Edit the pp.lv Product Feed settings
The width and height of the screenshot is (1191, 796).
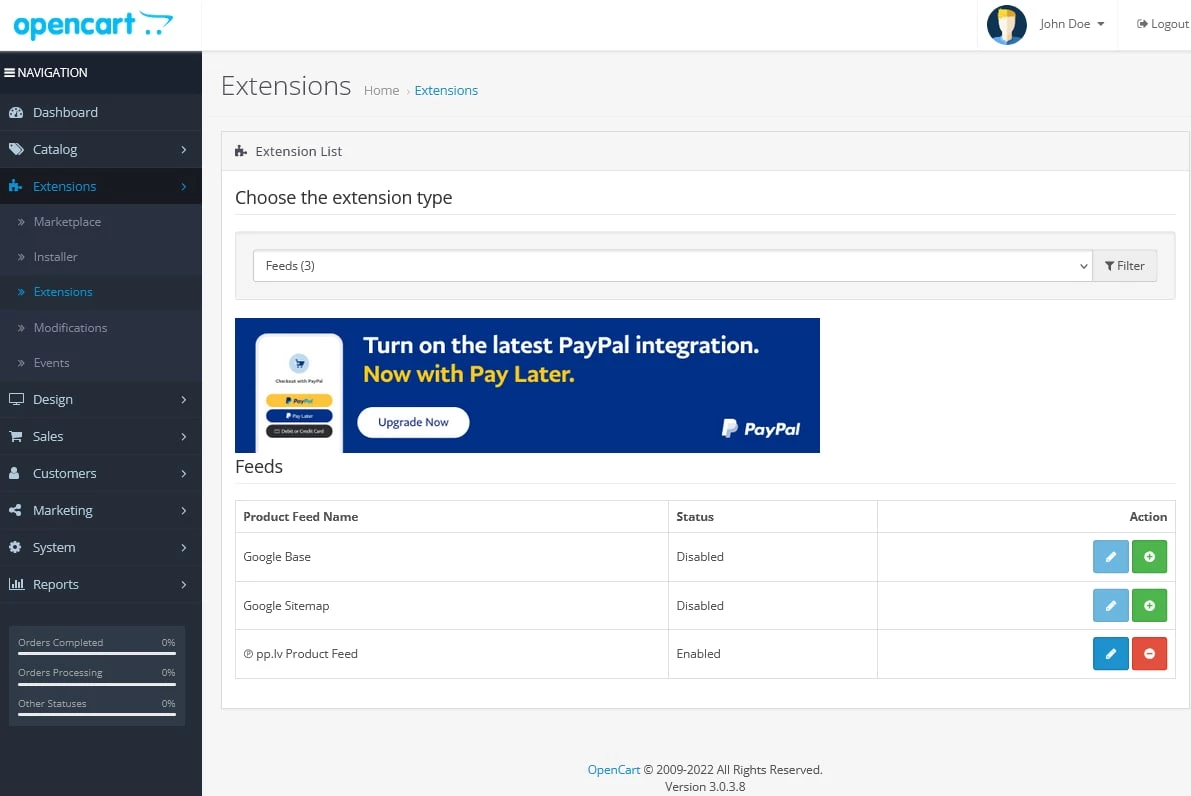click(x=1110, y=654)
